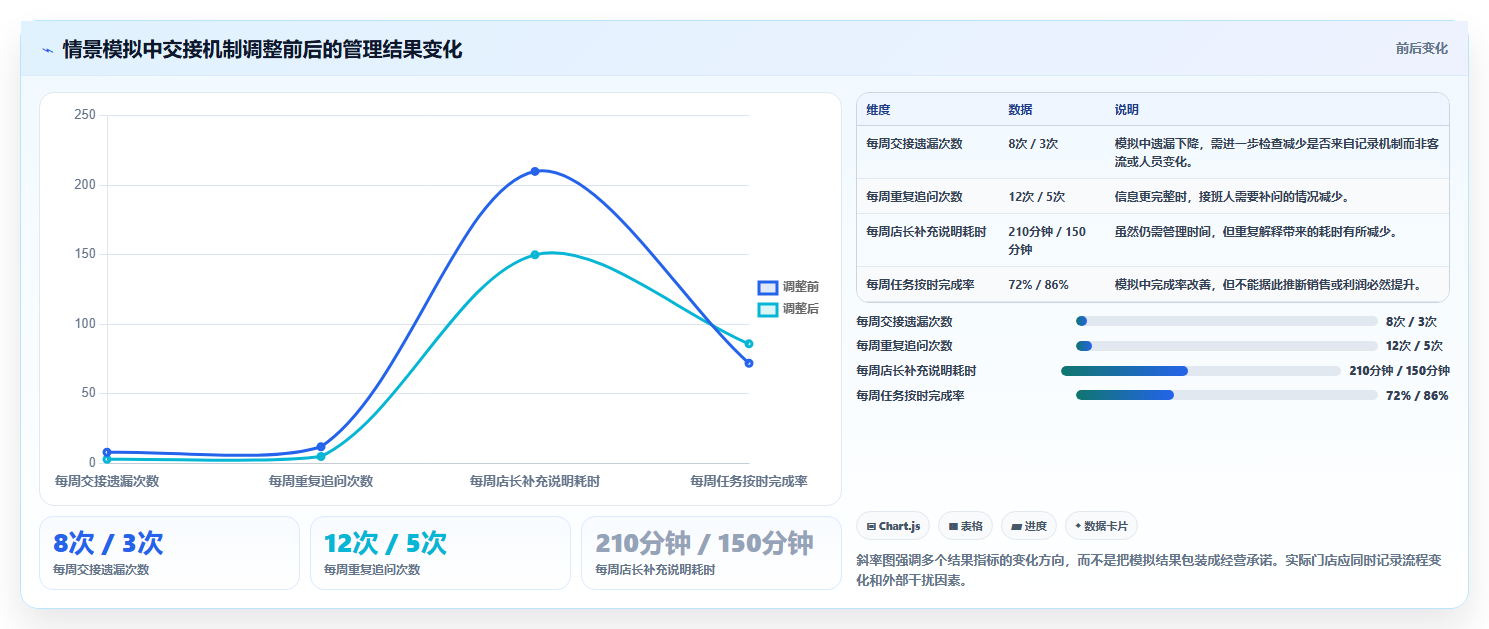The width and height of the screenshot is (1489, 629).
Task: Click table cell 每周任务按时完成率
Action: 920,285
